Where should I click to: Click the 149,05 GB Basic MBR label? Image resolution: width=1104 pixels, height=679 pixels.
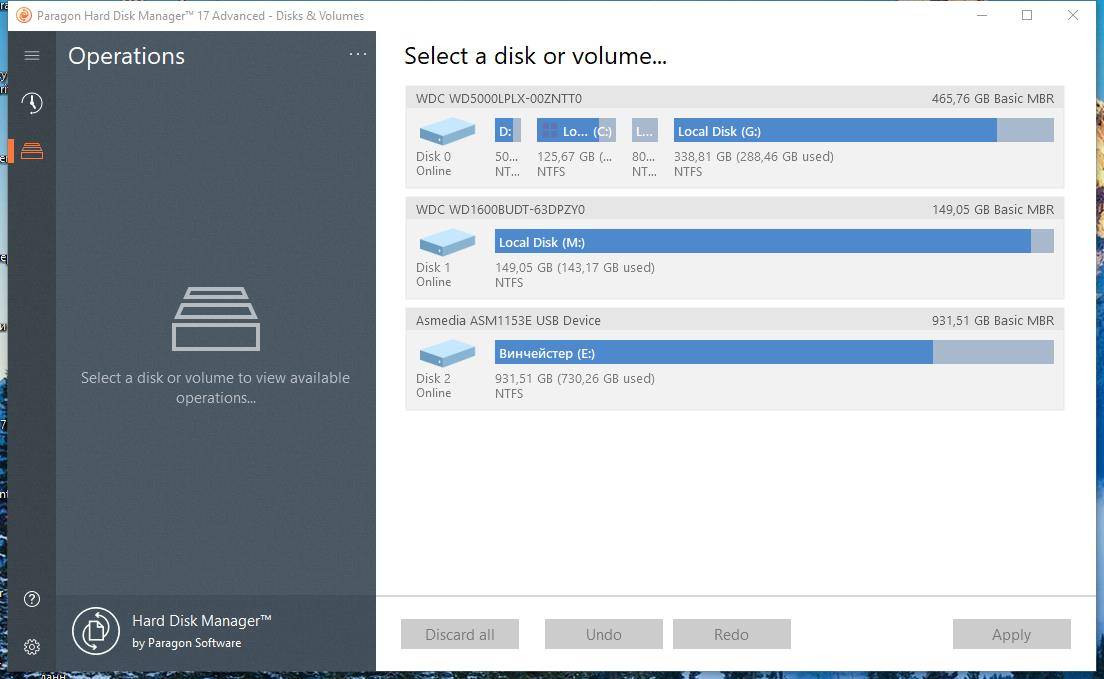point(993,209)
